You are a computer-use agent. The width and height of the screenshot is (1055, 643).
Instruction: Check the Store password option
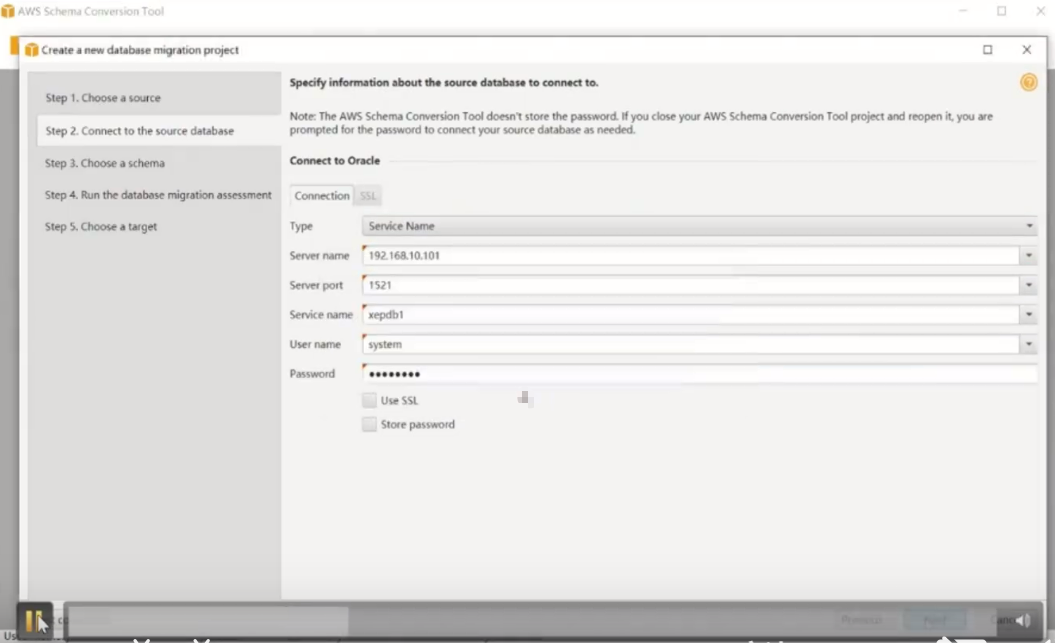pos(369,424)
